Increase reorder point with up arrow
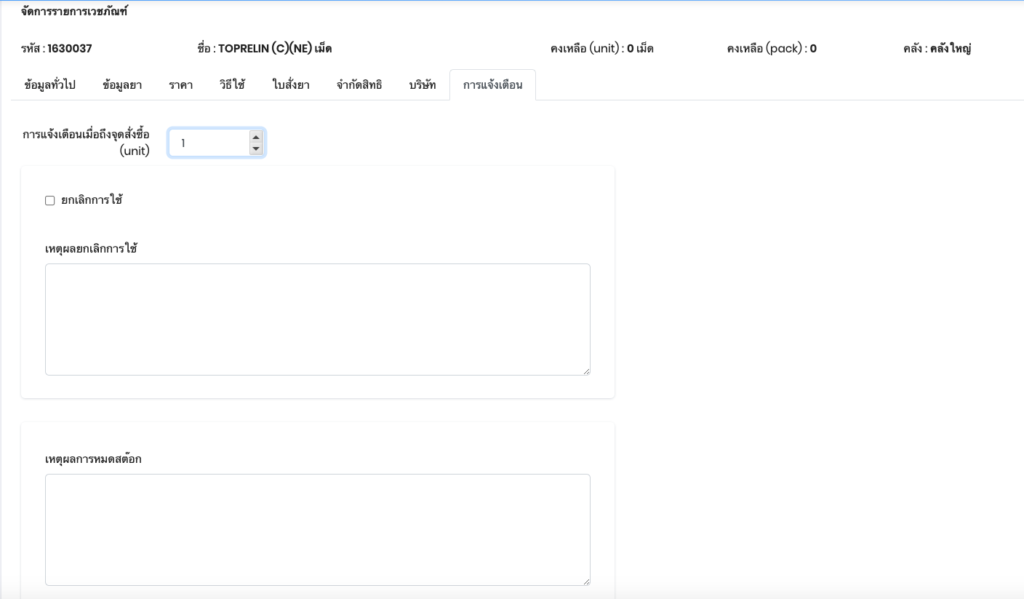This screenshot has width=1024, height=599. tap(256, 137)
